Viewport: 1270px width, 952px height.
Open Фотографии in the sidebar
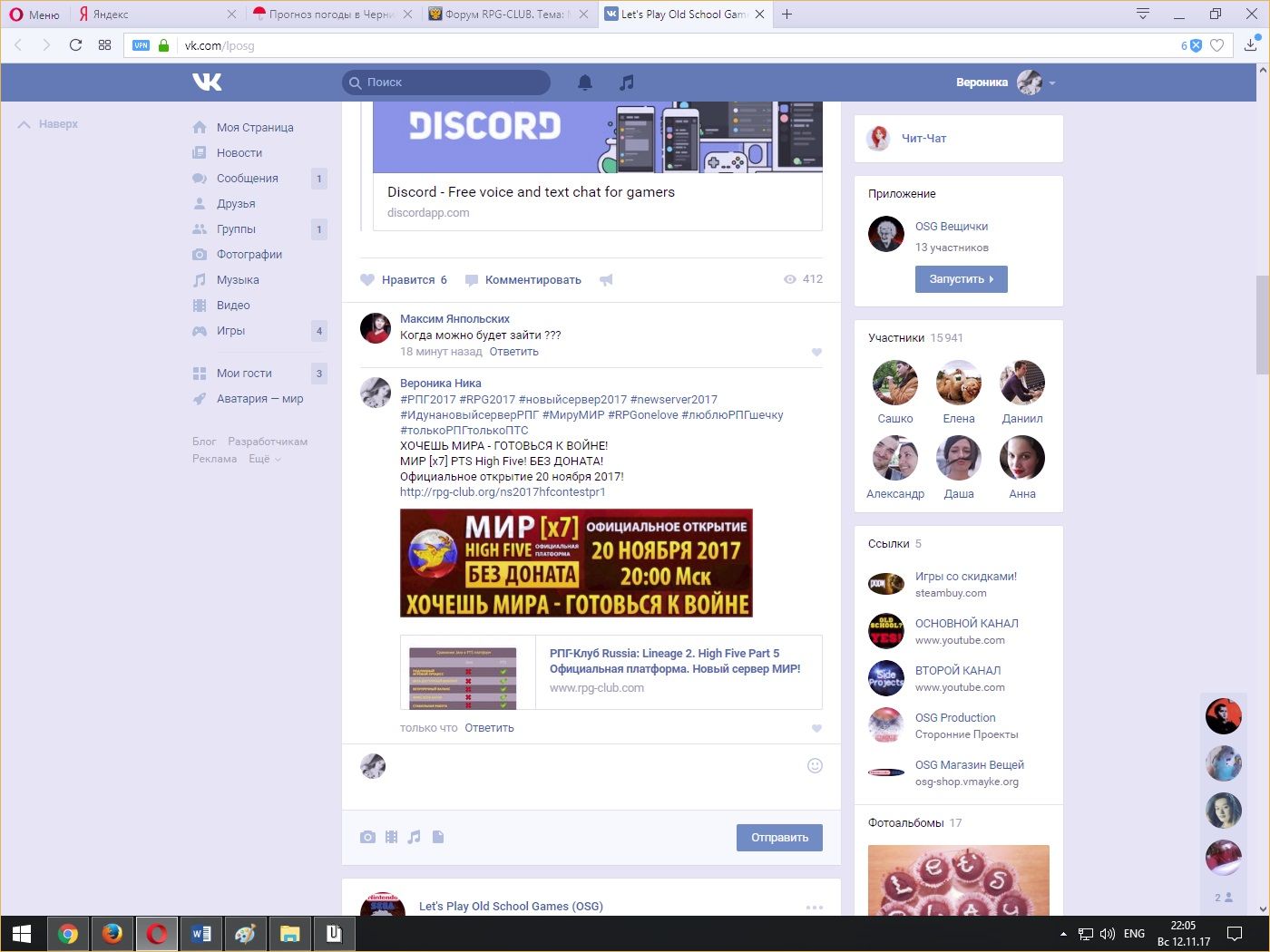tap(249, 255)
